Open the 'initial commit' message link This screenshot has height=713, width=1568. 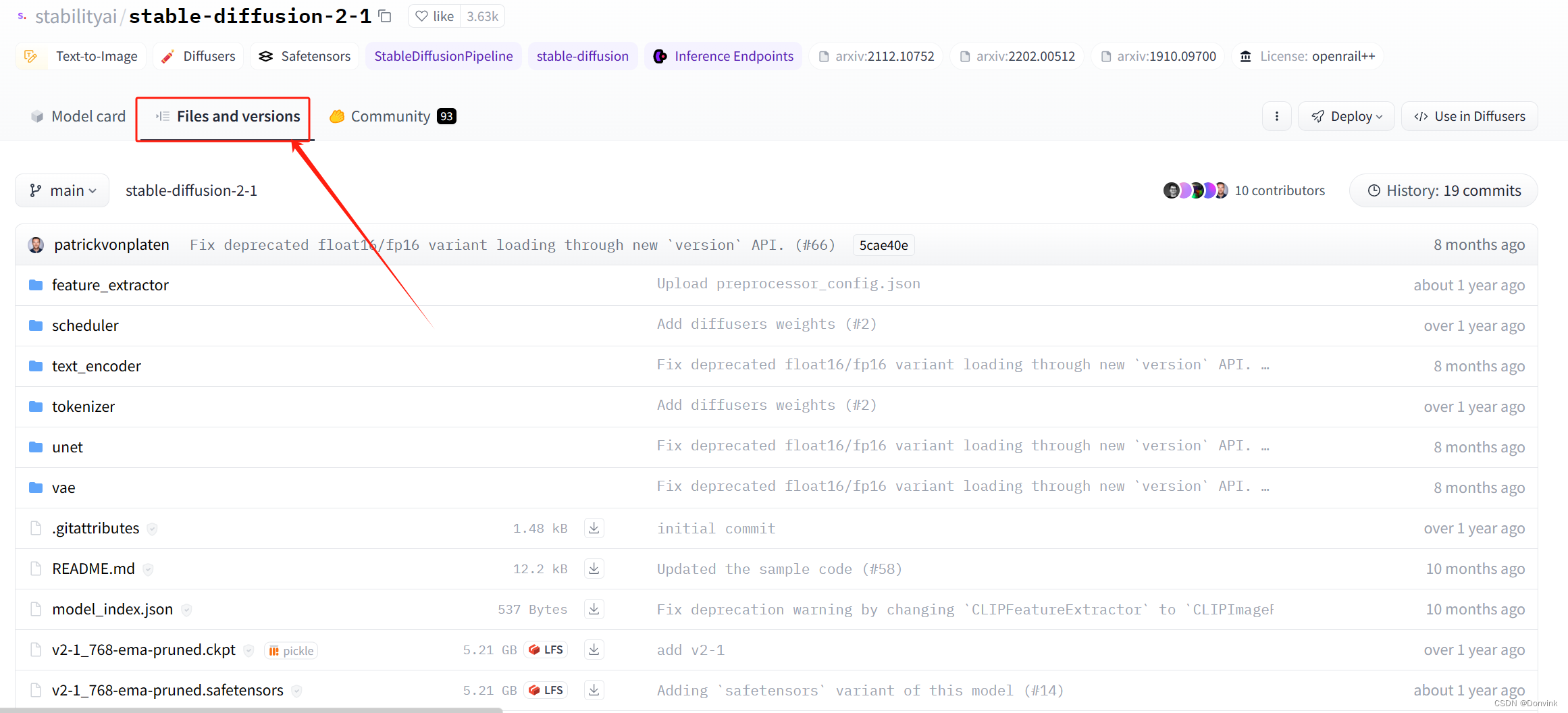716,529
